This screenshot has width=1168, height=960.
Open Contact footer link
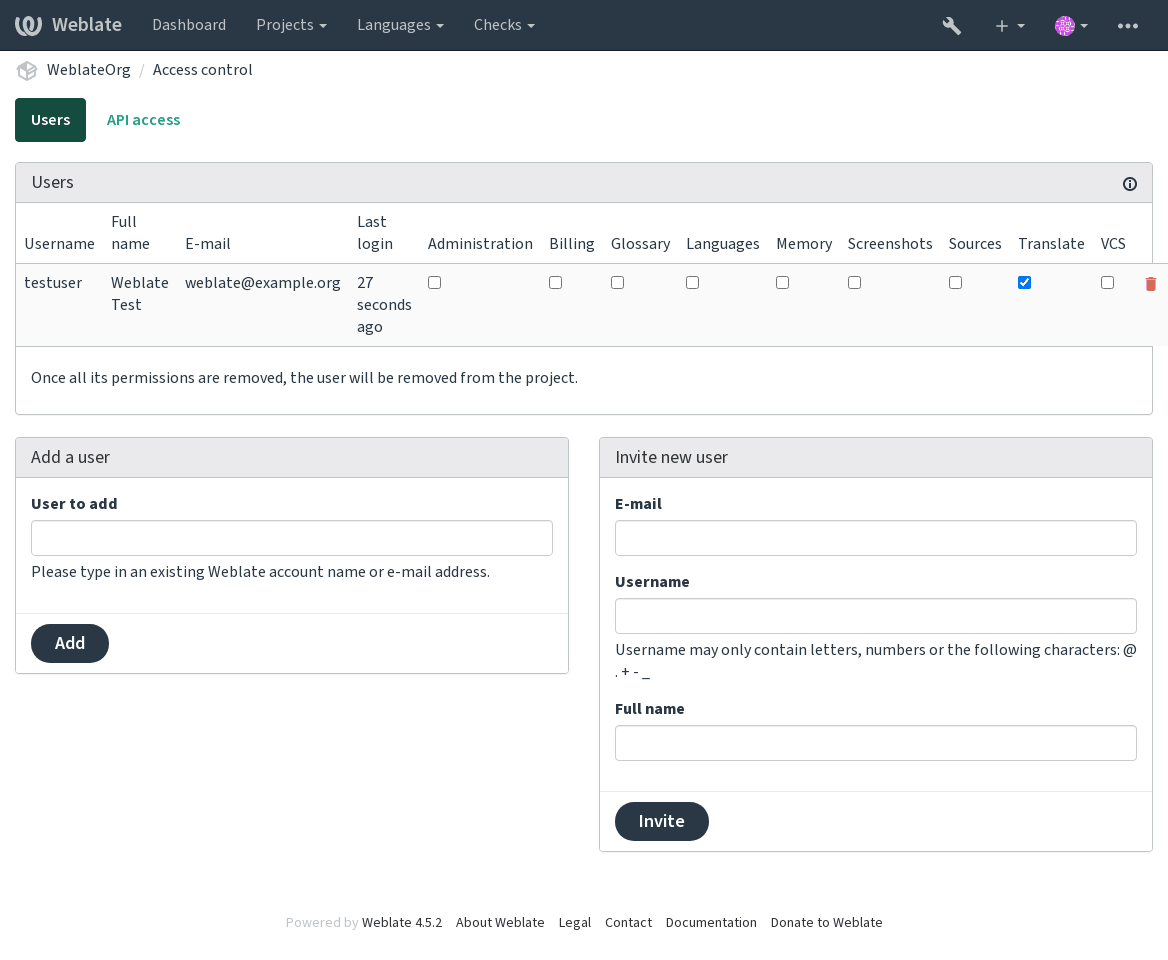[x=628, y=923]
